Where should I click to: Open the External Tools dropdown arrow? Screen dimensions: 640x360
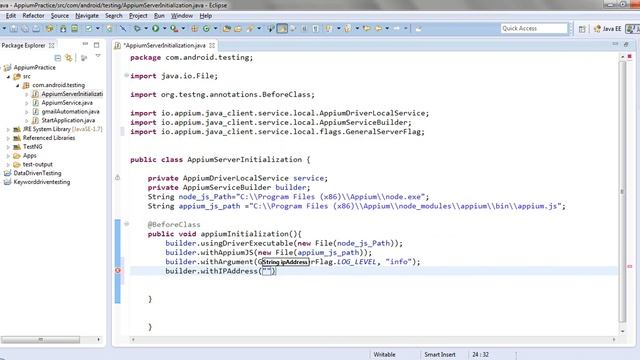click(x=183, y=29)
